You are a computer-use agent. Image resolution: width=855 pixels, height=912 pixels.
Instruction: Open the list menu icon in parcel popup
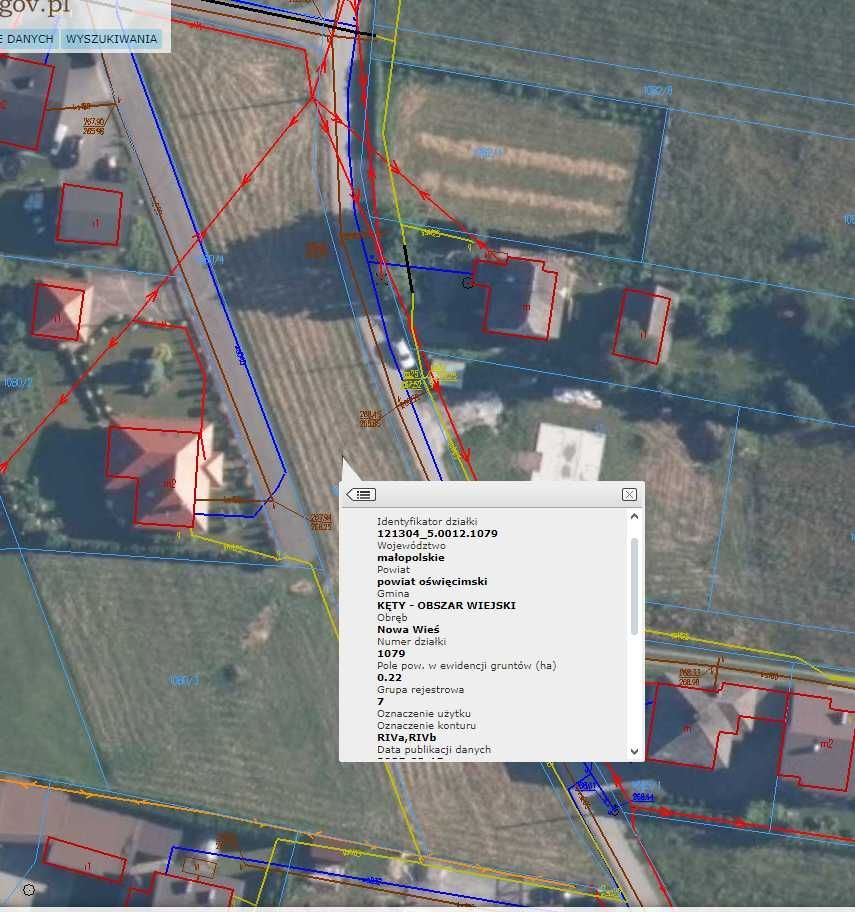click(361, 494)
